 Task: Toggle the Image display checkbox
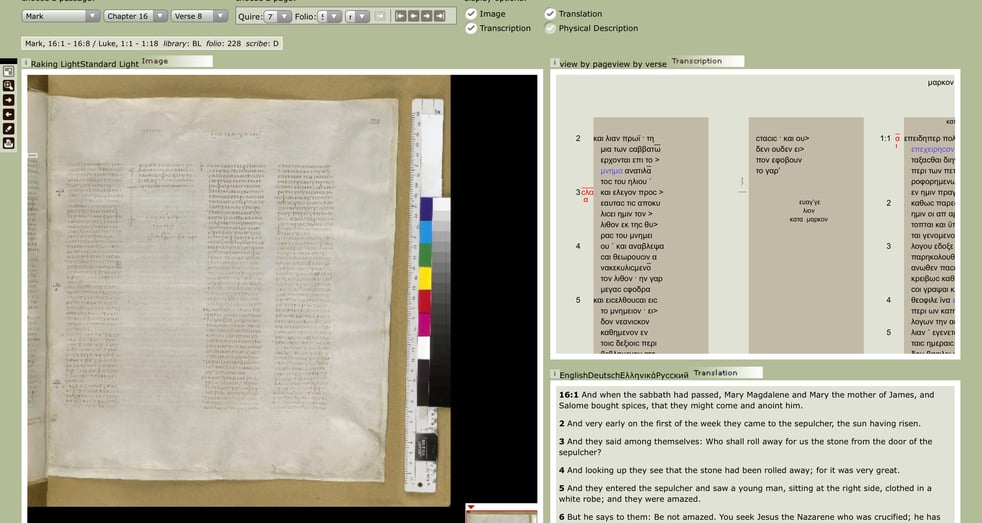tap(471, 14)
